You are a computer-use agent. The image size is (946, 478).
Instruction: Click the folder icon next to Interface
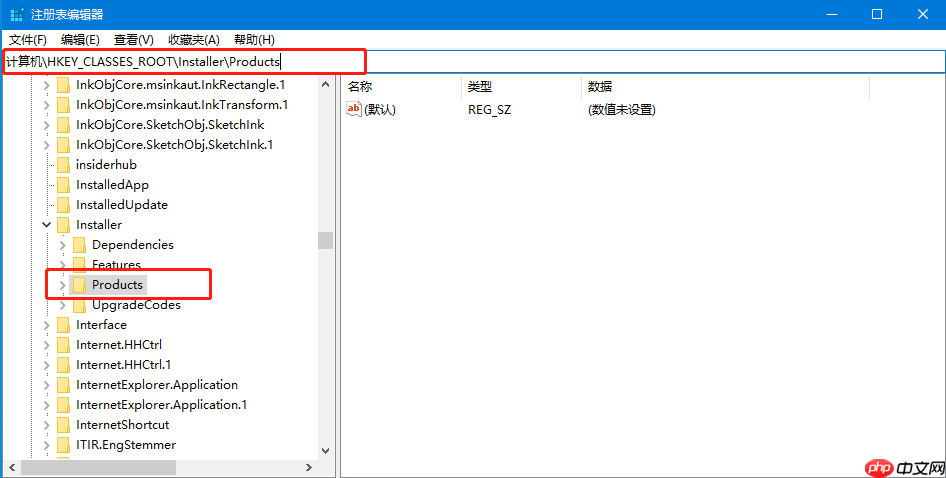[63, 325]
